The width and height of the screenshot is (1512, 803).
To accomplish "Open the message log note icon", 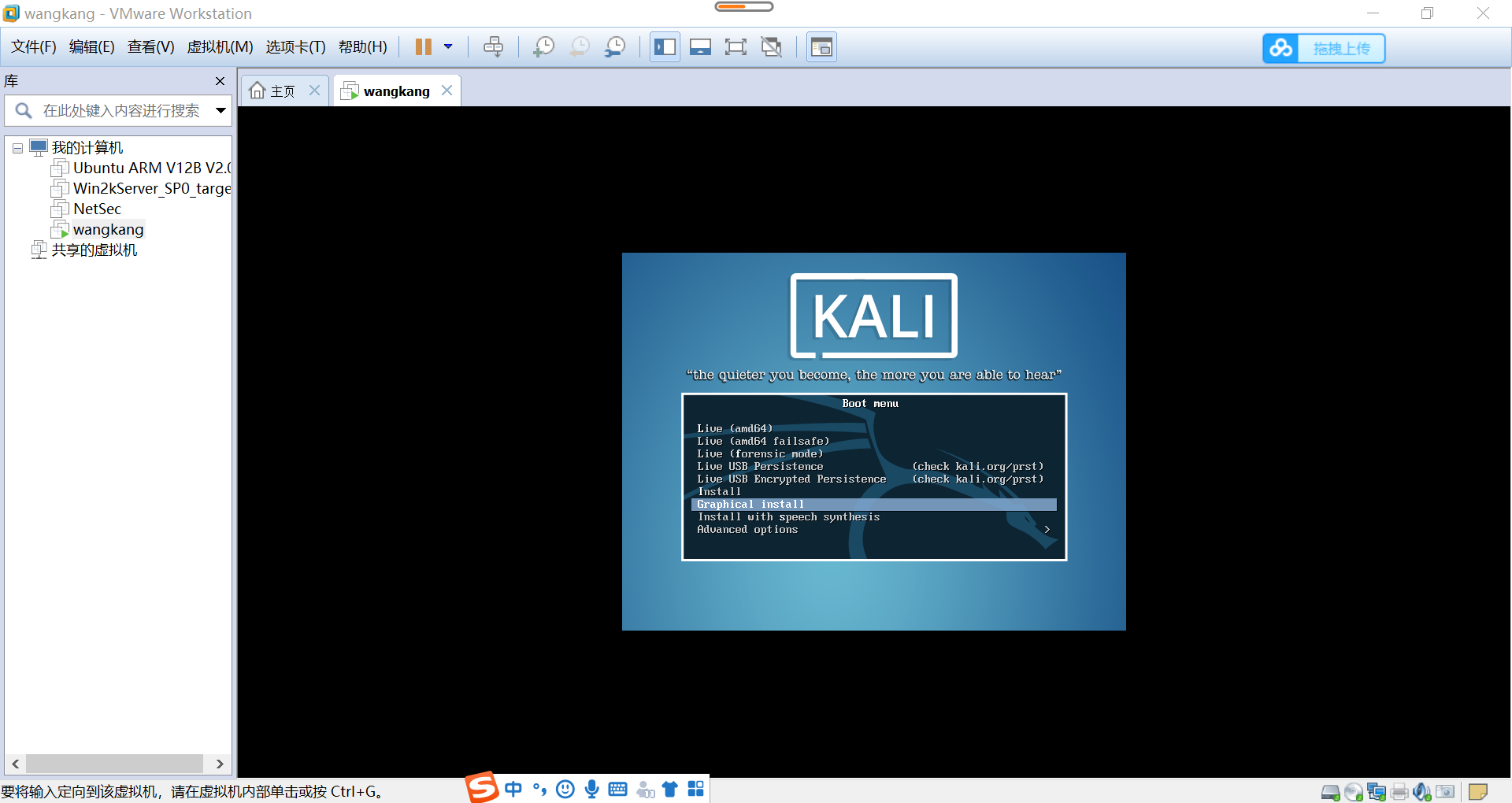I will pyautogui.click(x=1478, y=792).
